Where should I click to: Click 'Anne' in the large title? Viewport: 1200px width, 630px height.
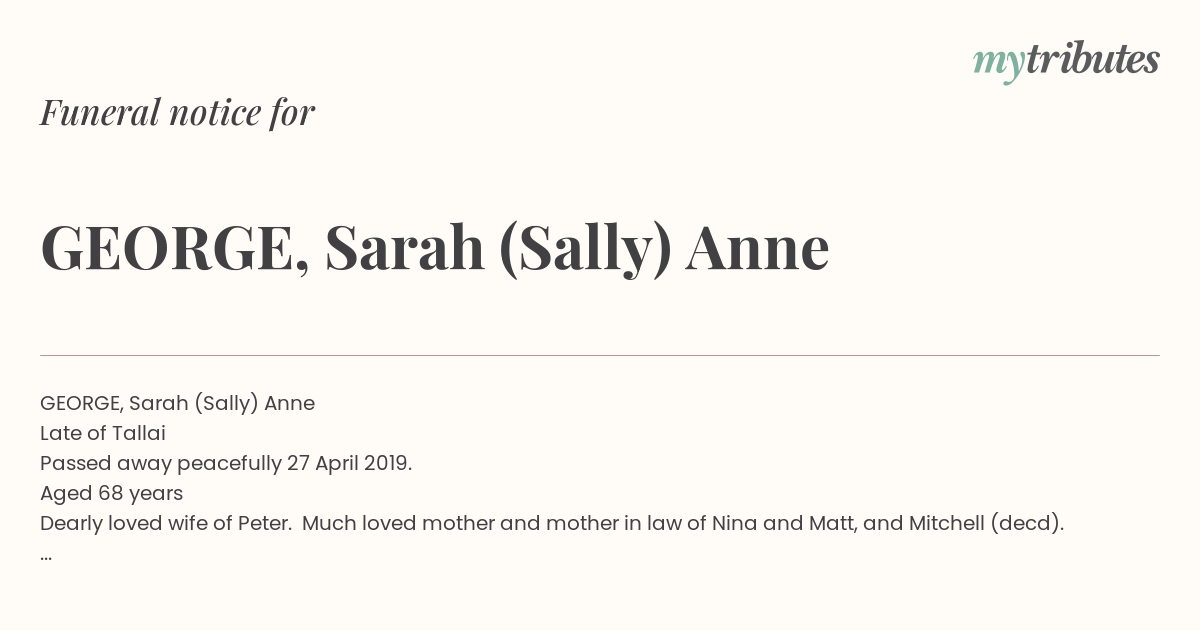(x=757, y=248)
